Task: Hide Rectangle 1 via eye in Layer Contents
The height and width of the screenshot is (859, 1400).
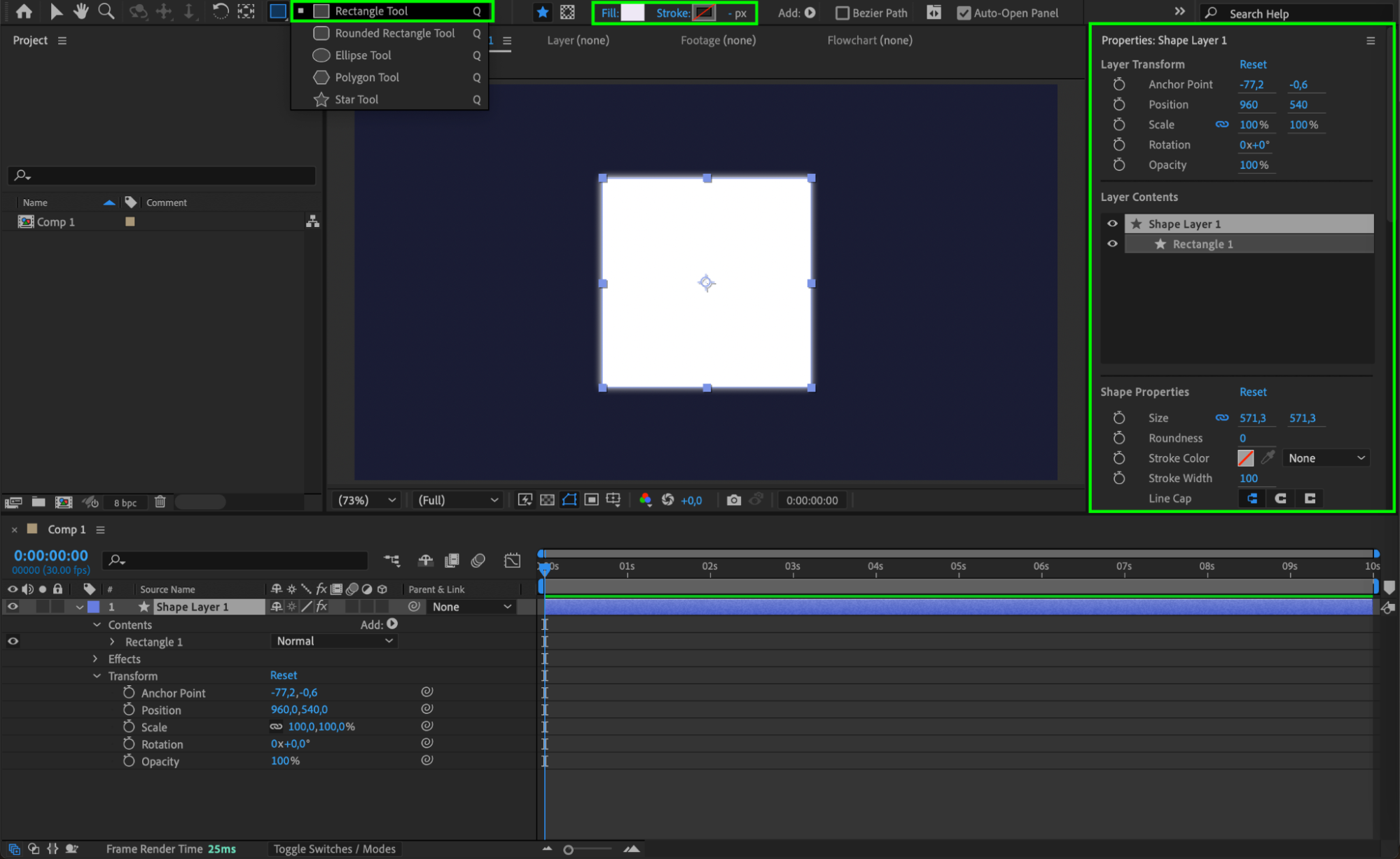Action: pyautogui.click(x=1112, y=244)
